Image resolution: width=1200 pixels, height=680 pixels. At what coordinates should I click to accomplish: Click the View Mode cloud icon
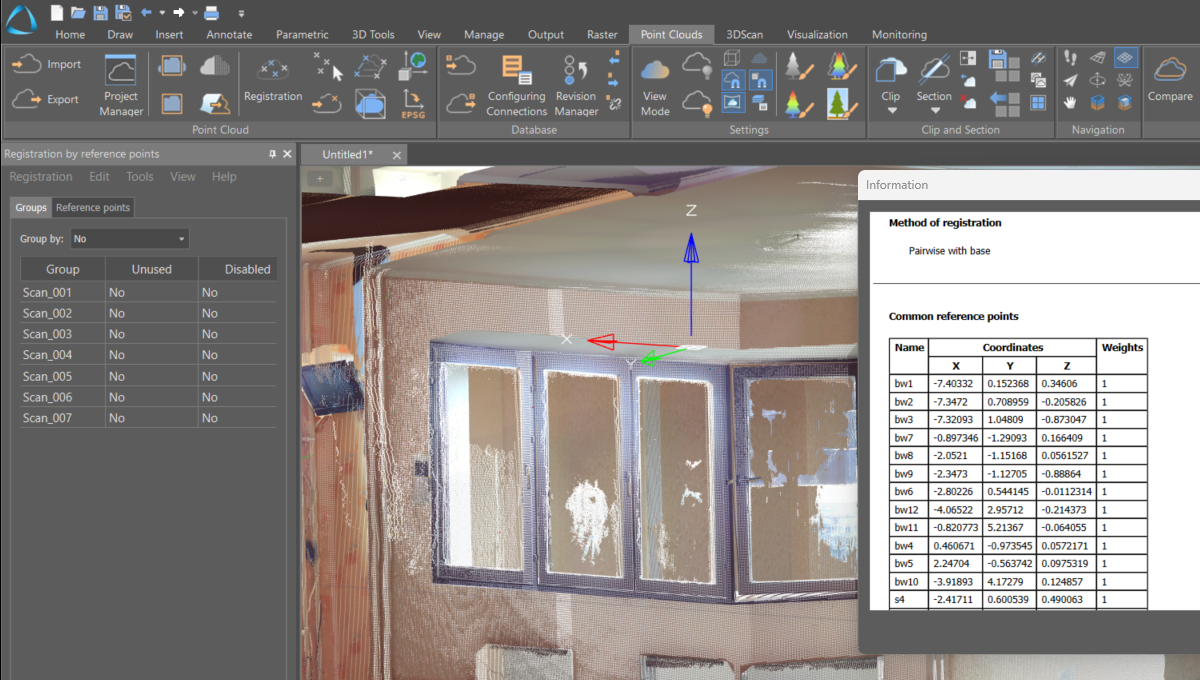[655, 70]
